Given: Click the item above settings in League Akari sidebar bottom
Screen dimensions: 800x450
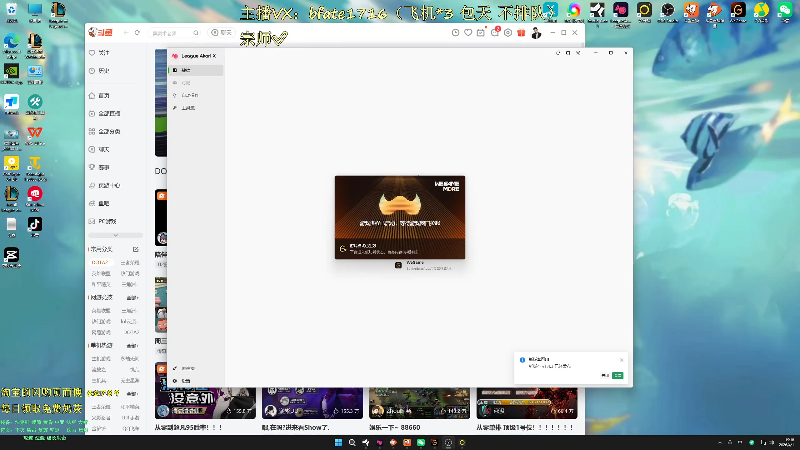Looking at the screenshot, I should [x=196, y=368].
